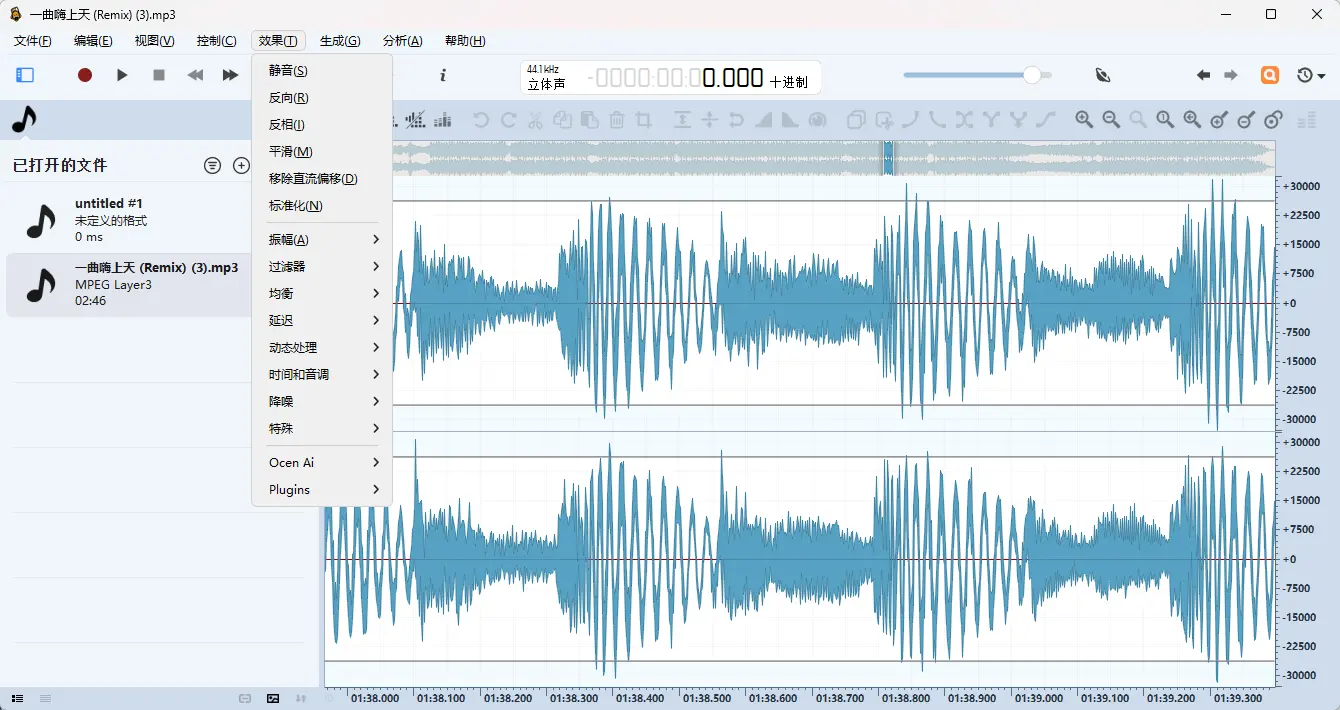Click the fade out ramp icon

(790, 120)
